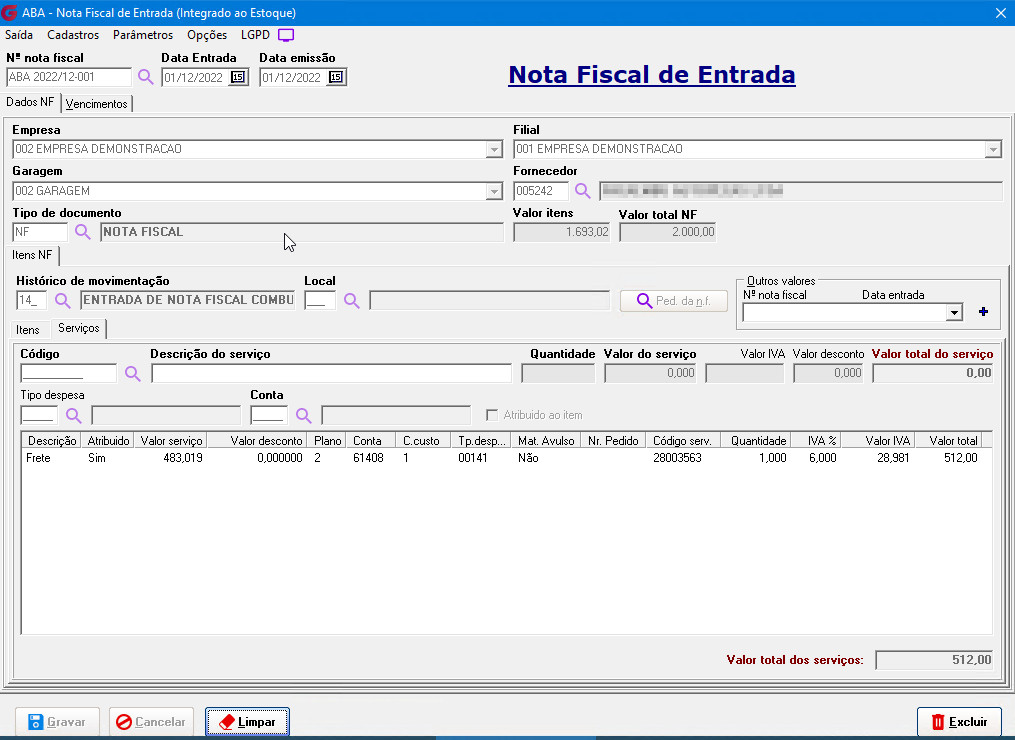The image size is (1015, 740).
Task: Click the Valor total dos serviços field
Action: coord(934,660)
